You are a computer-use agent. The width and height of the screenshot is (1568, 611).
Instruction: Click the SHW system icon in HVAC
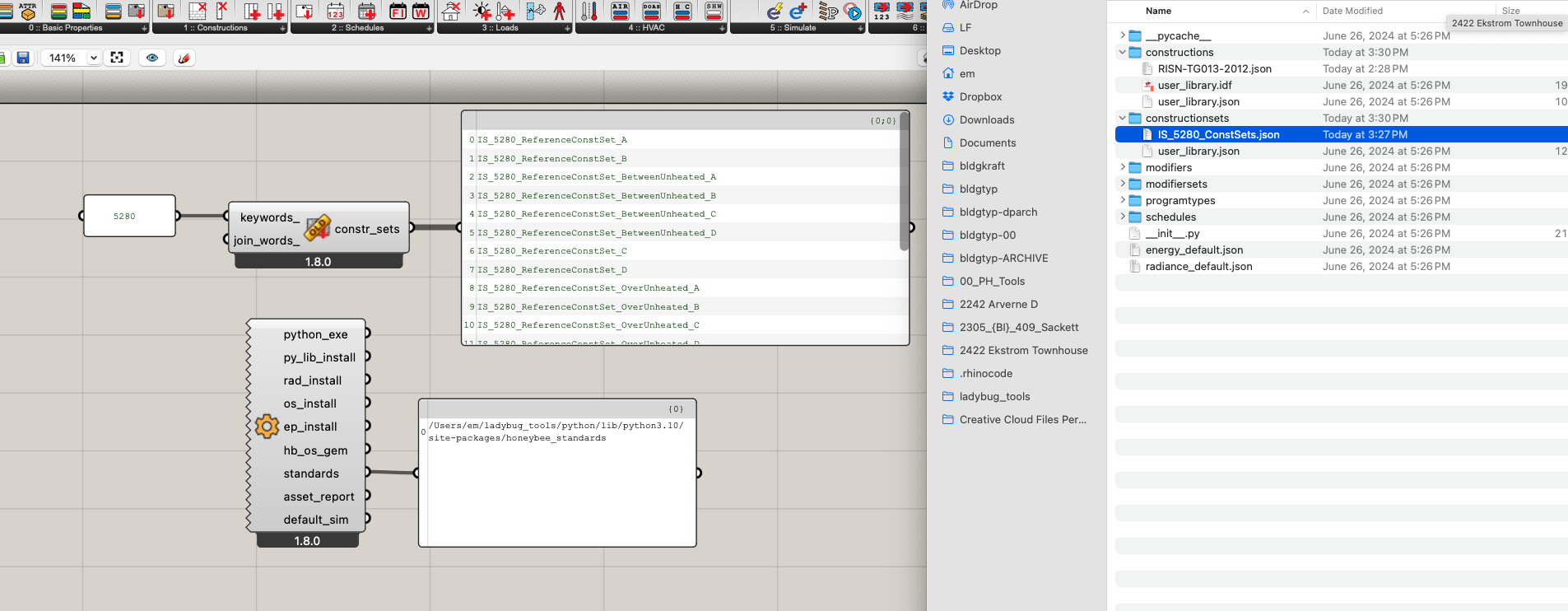714,12
